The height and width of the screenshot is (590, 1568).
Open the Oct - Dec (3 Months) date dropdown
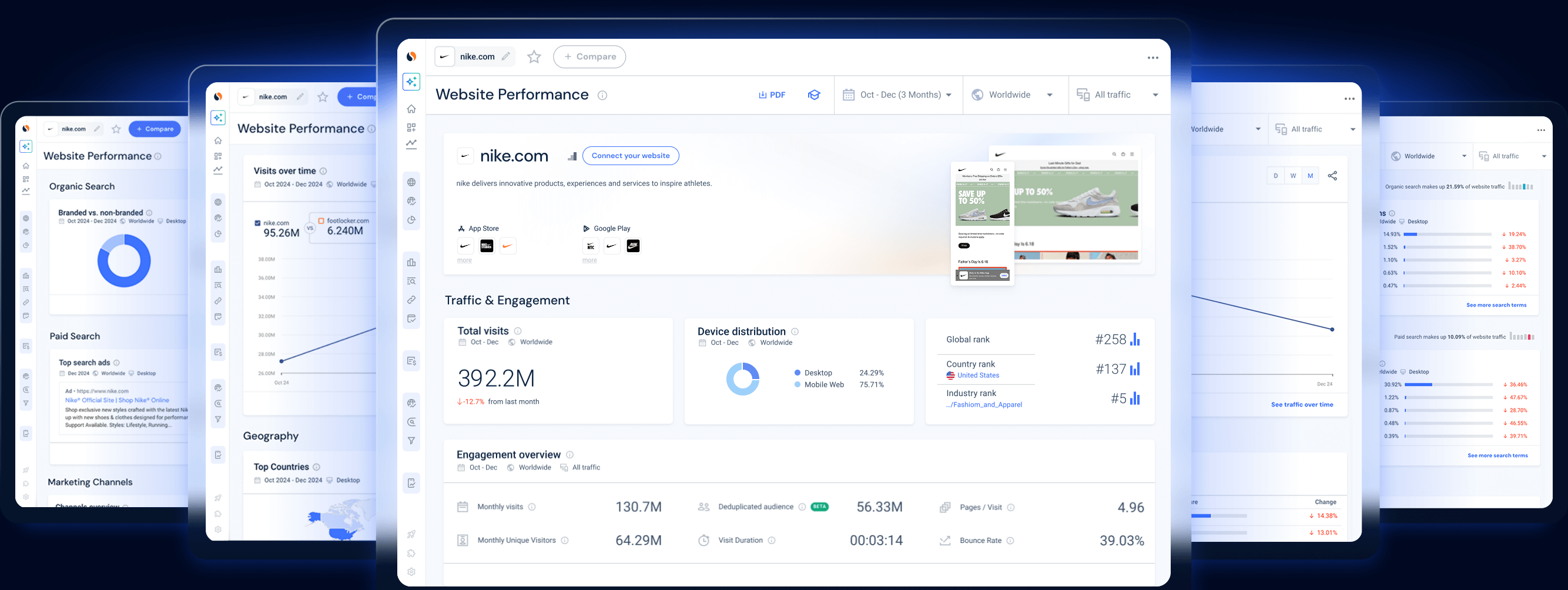(897, 95)
